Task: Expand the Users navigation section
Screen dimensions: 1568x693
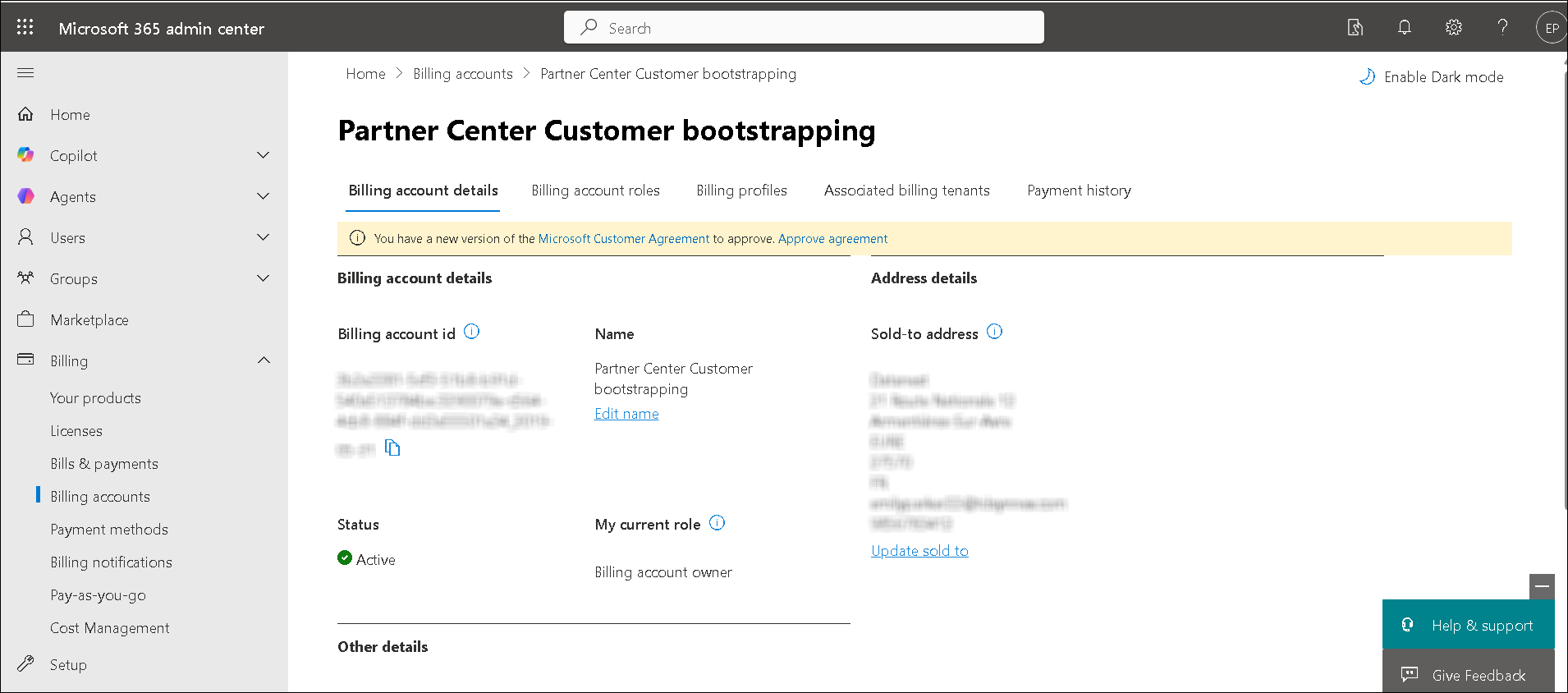Action: tap(263, 237)
